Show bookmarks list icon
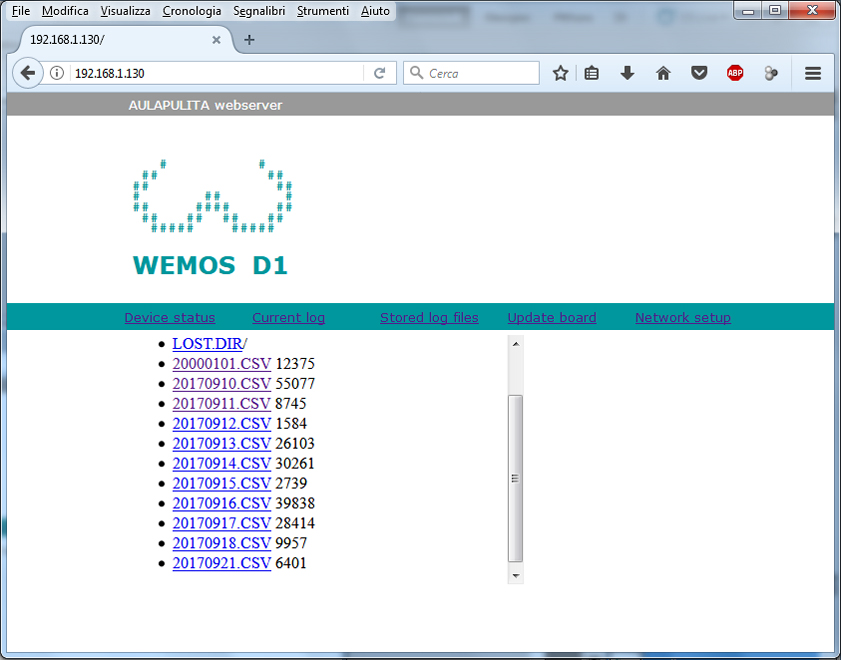Viewport: 841px width, 660px height. point(592,73)
